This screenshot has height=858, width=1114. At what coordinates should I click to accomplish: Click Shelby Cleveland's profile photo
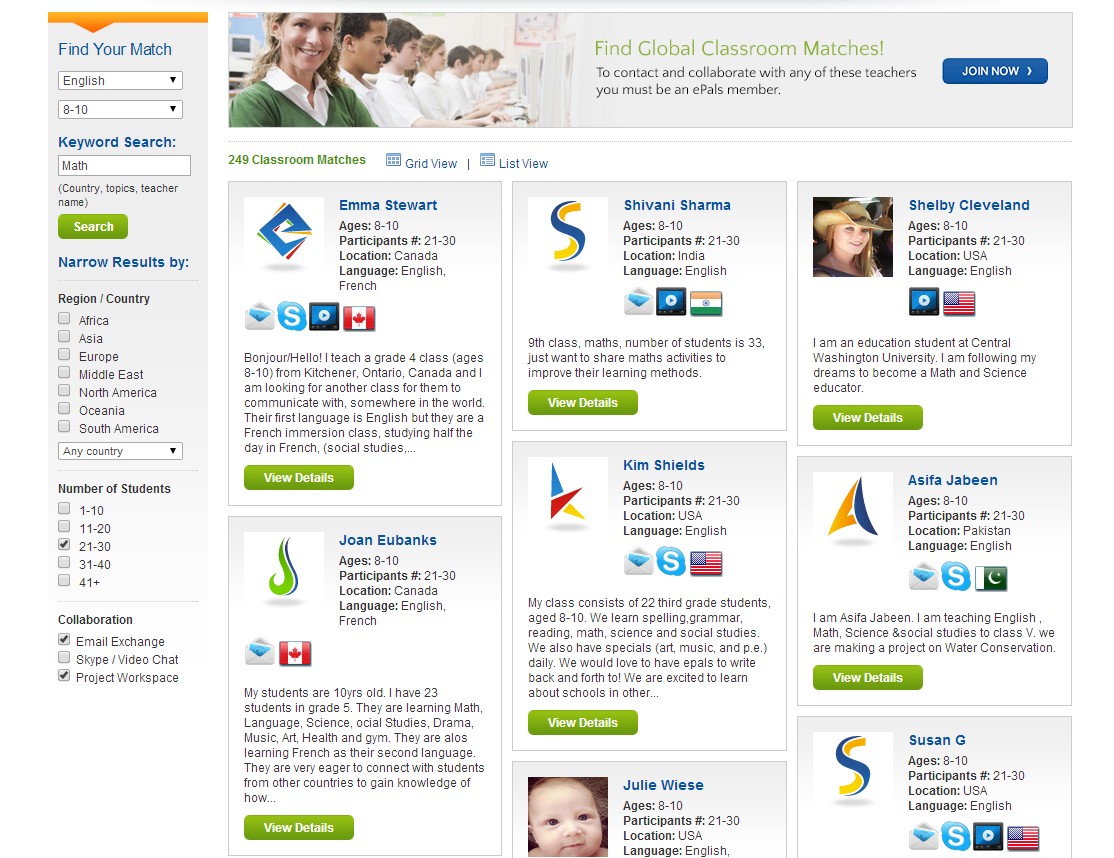pos(853,237)
